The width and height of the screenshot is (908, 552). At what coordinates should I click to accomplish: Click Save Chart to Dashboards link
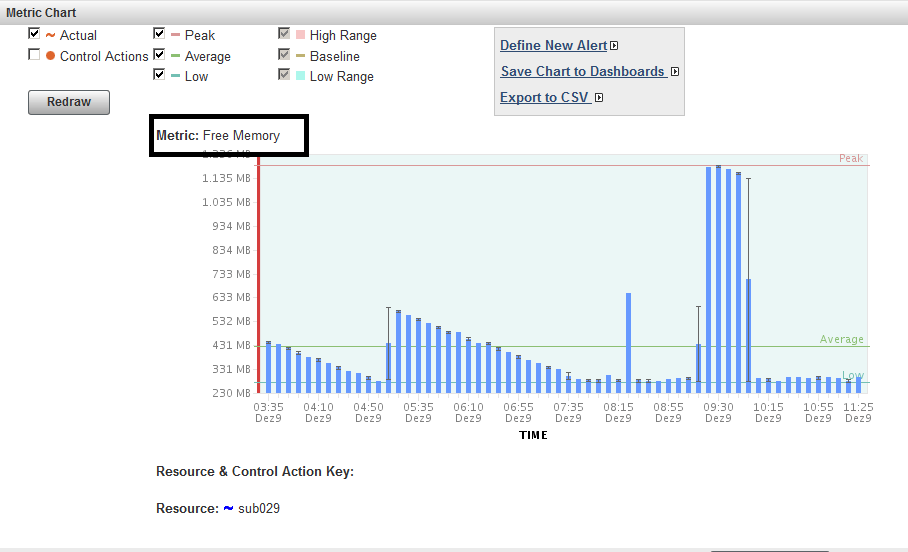pos(583,71)
